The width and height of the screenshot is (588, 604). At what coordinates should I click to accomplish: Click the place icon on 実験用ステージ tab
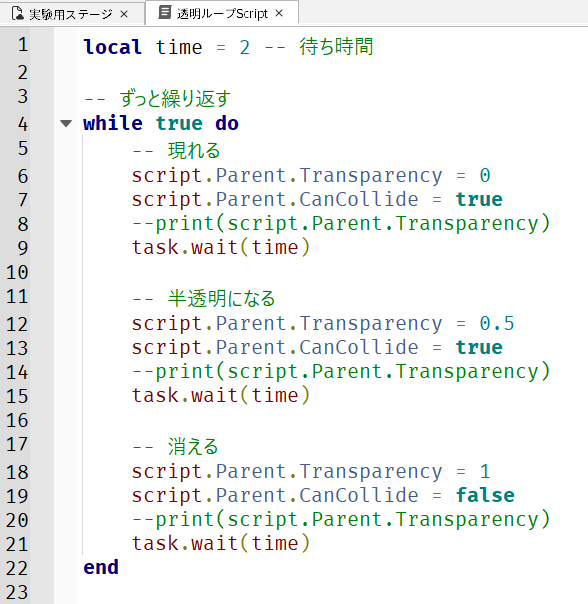click(17, 13)
